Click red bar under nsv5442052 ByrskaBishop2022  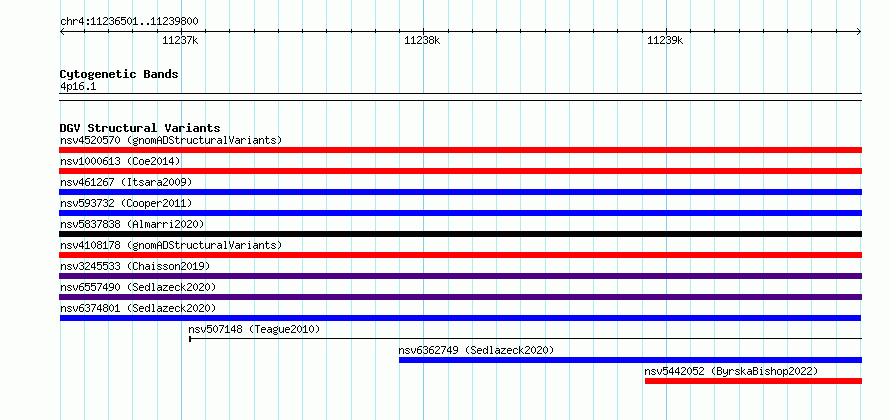pyautogui.click(x=753, y=381)
